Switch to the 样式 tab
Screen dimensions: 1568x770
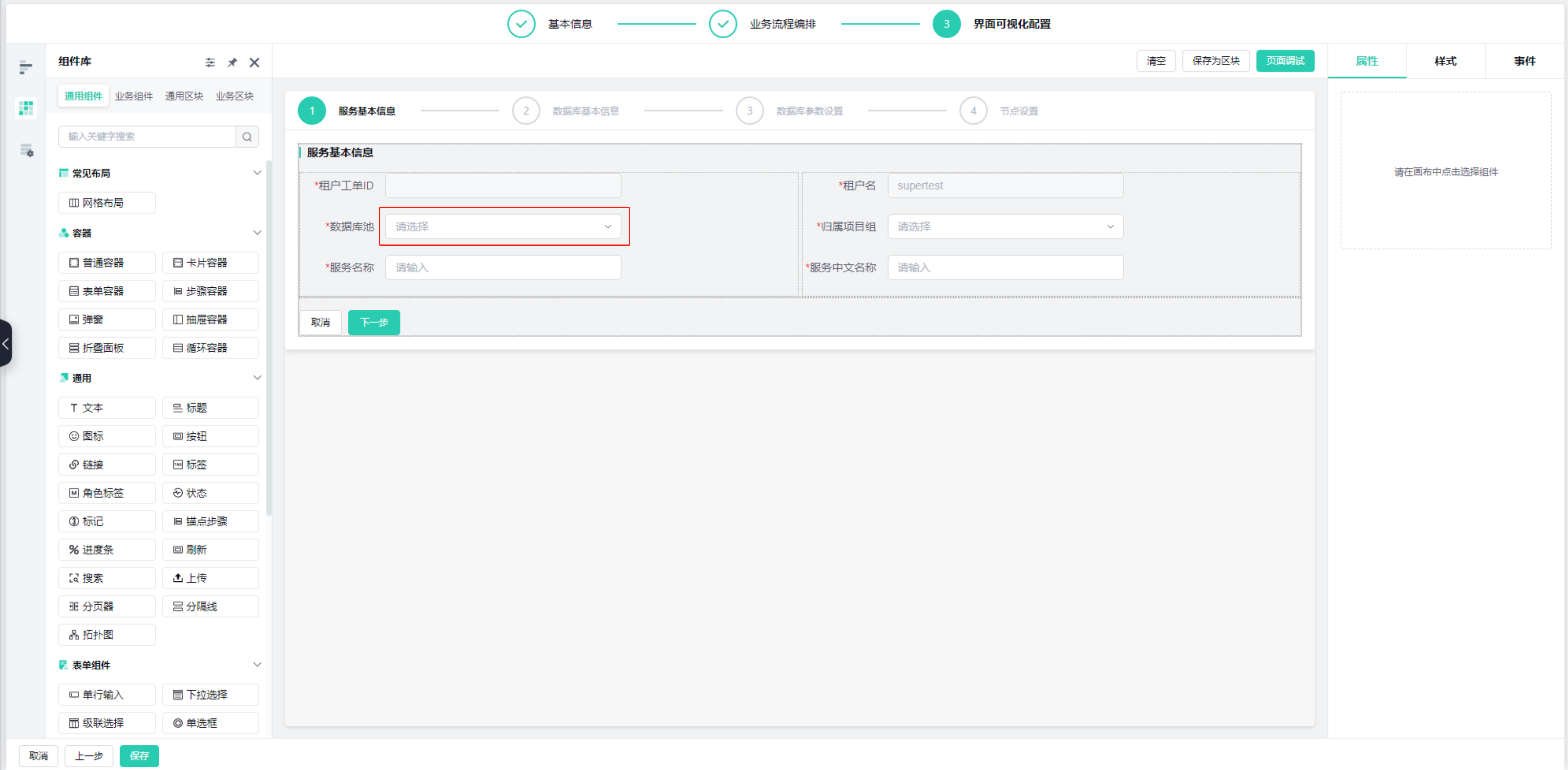pos(1445,61)
